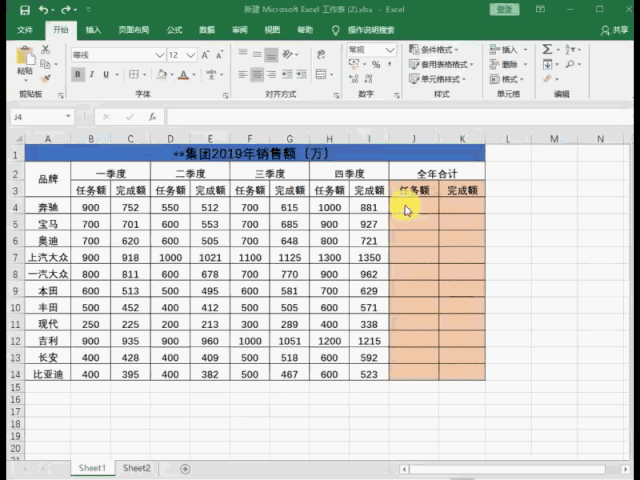
Task: Align text left
Action: [x=243, y=74]
